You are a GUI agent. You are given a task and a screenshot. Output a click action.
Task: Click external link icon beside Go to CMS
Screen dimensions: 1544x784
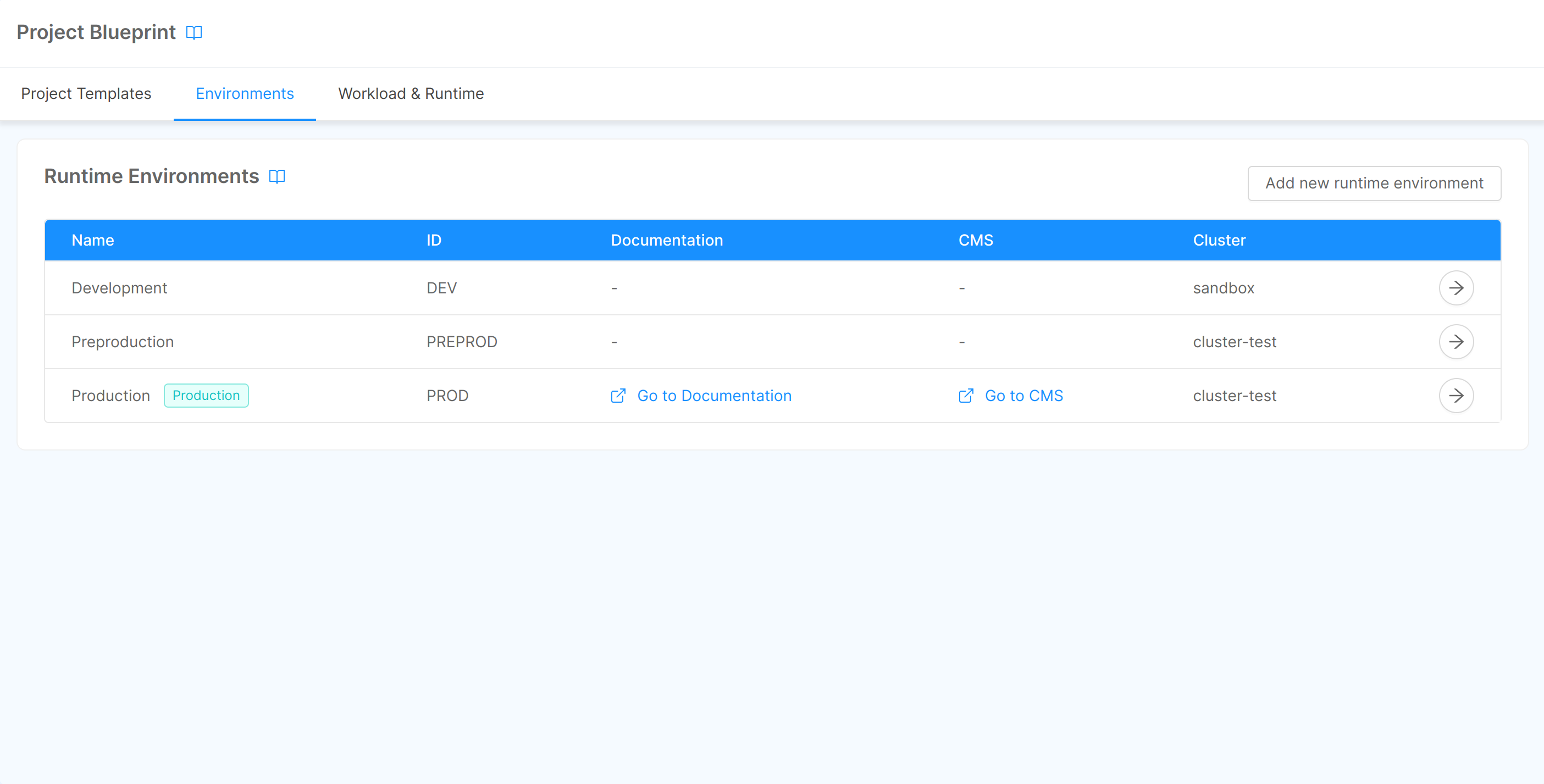tap(966, 395)
